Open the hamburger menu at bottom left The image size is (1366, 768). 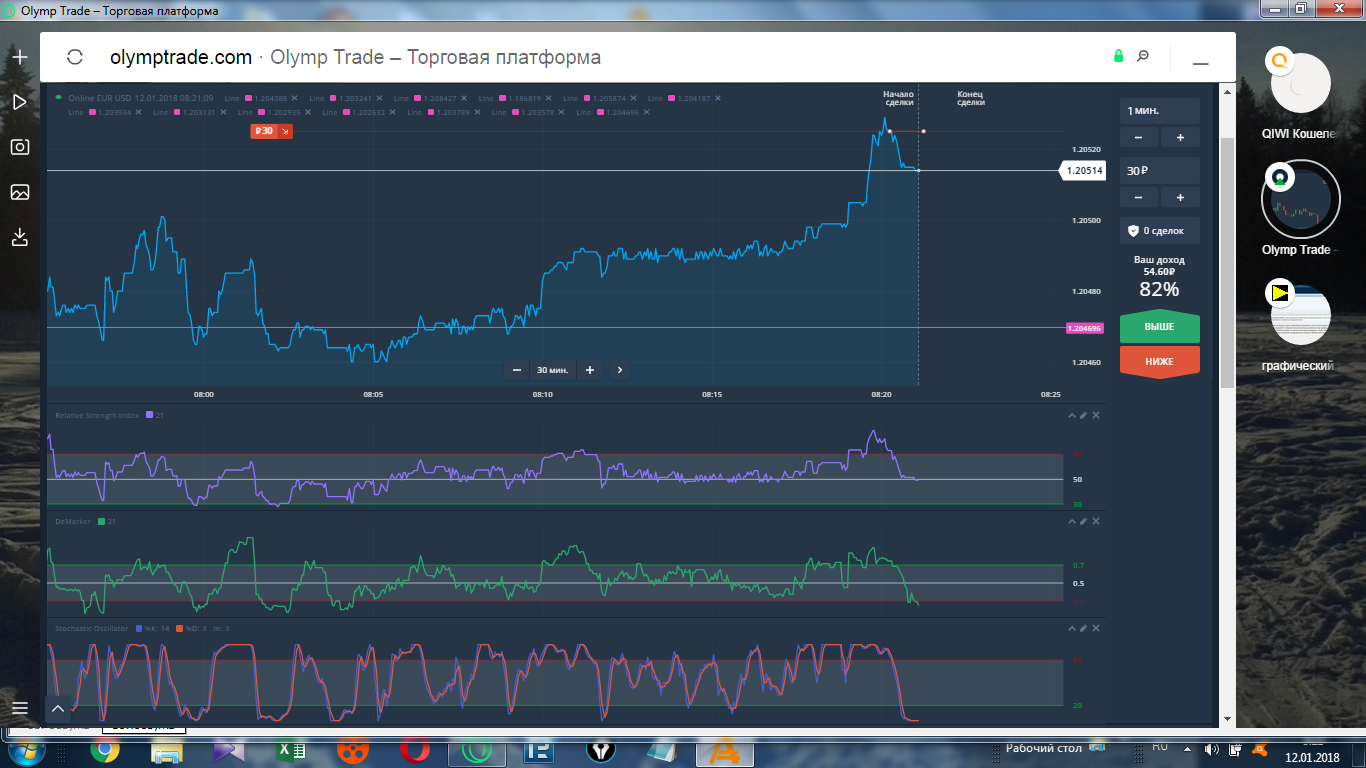(x=19, y=708)
